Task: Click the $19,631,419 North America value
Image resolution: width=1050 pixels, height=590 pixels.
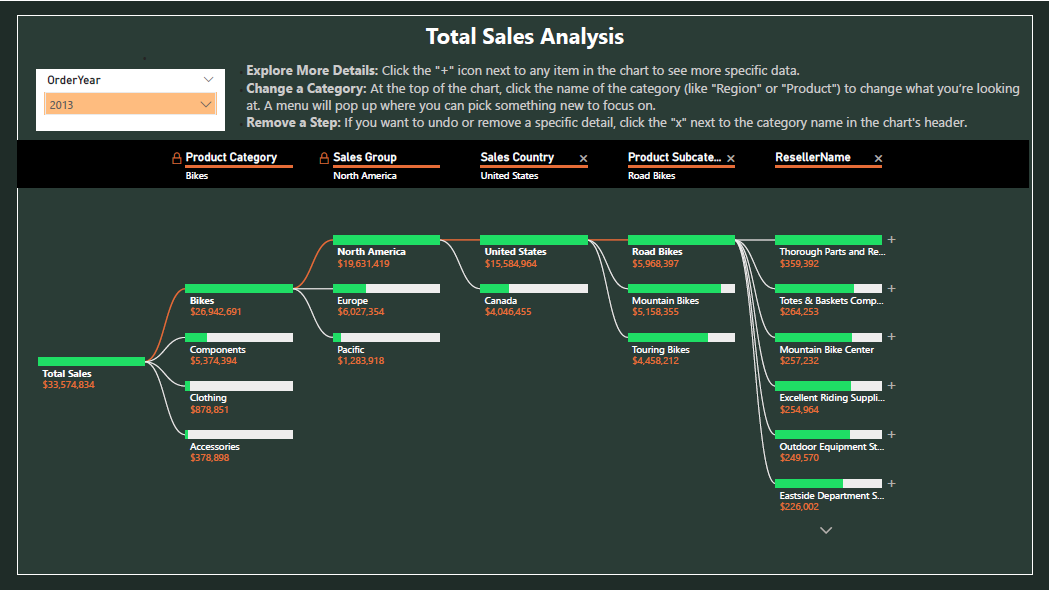Action: point(364,264)
